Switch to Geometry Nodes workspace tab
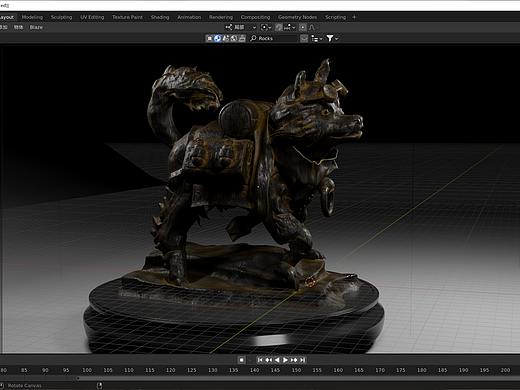 297,17
